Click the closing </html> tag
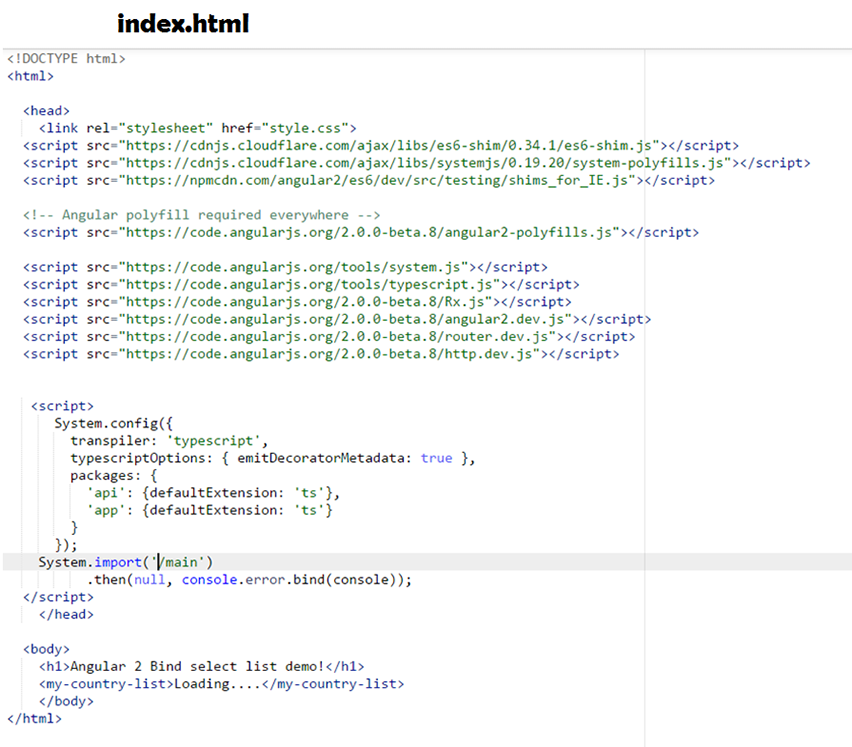 (x=34, y=719)
